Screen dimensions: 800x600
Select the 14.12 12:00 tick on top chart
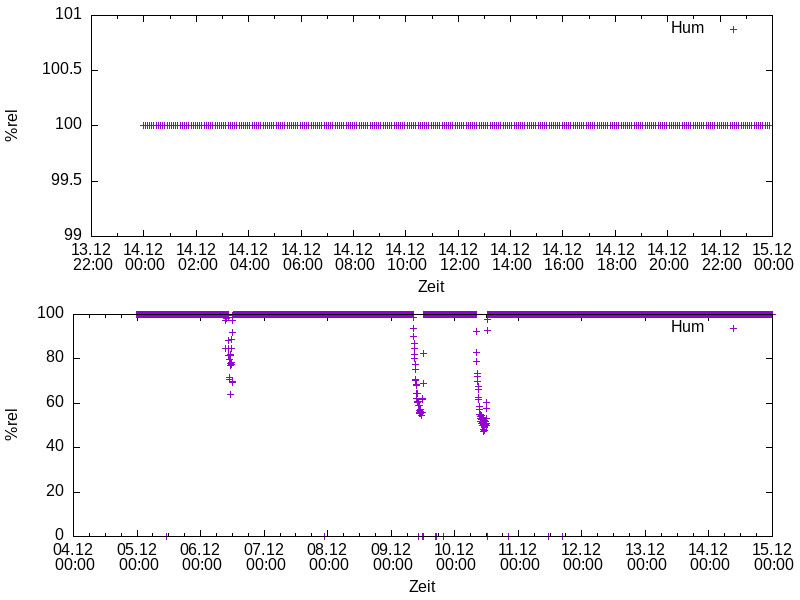[459, 257]
